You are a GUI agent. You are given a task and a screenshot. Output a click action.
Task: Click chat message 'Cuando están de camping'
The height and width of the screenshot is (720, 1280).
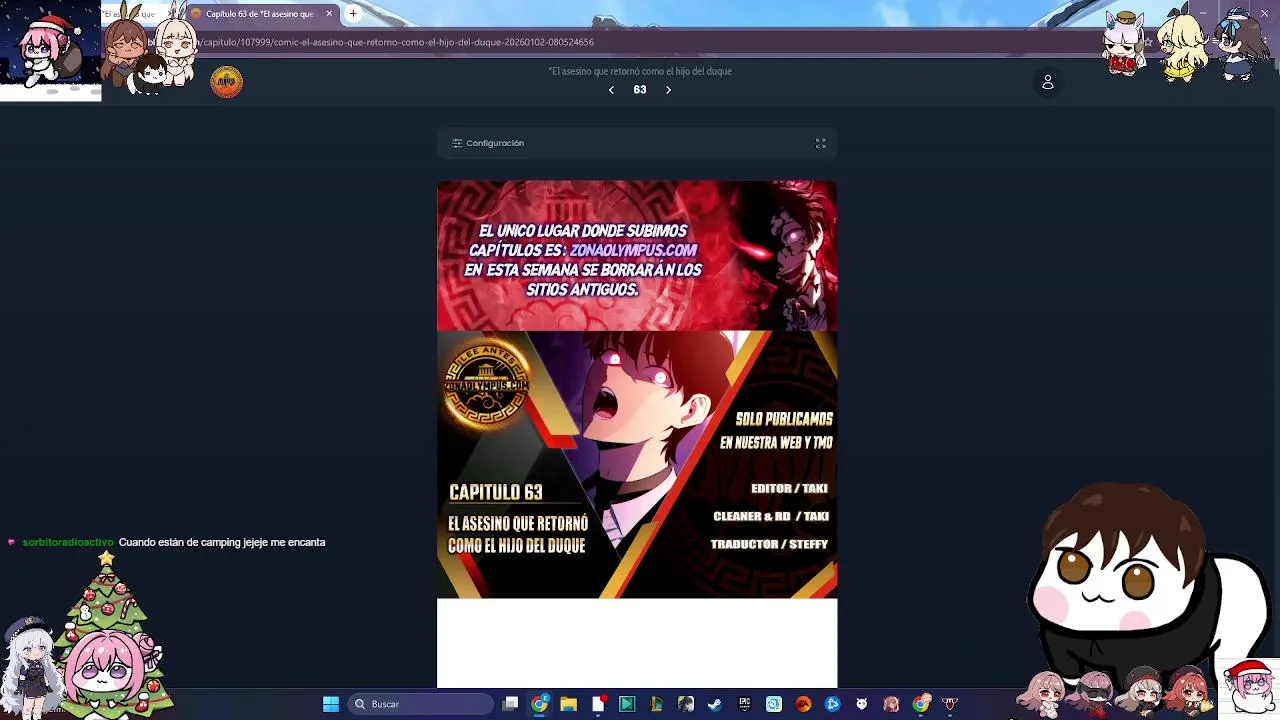(x=222, y=542)
